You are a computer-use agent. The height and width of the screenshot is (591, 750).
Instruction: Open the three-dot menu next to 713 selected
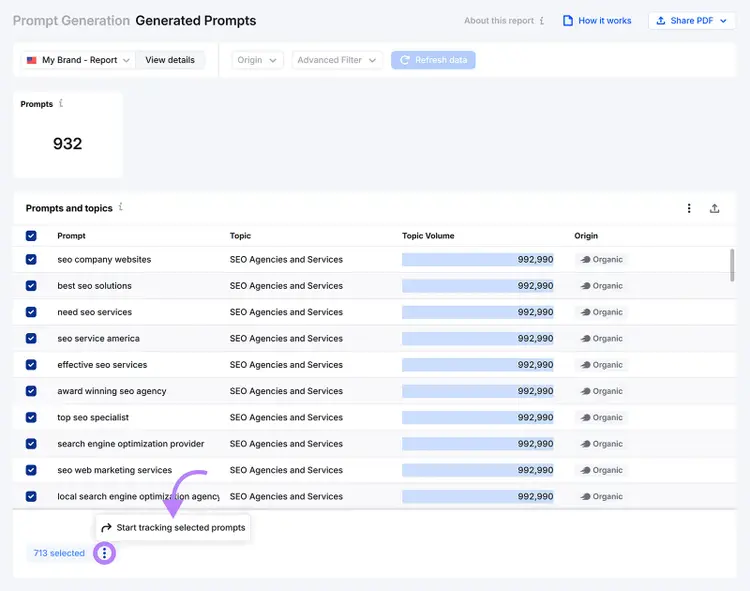(104, 553)
